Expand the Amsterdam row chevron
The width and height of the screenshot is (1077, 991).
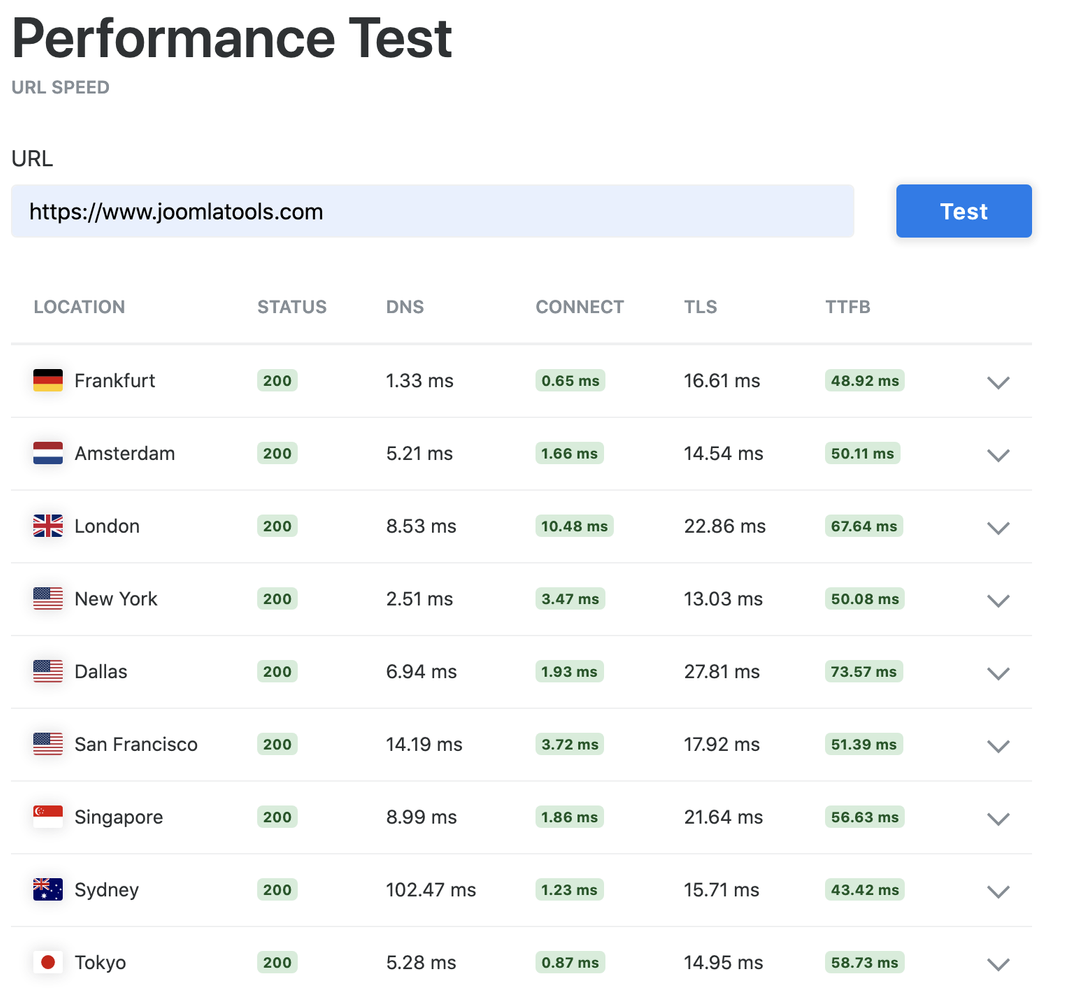(998, 455)
